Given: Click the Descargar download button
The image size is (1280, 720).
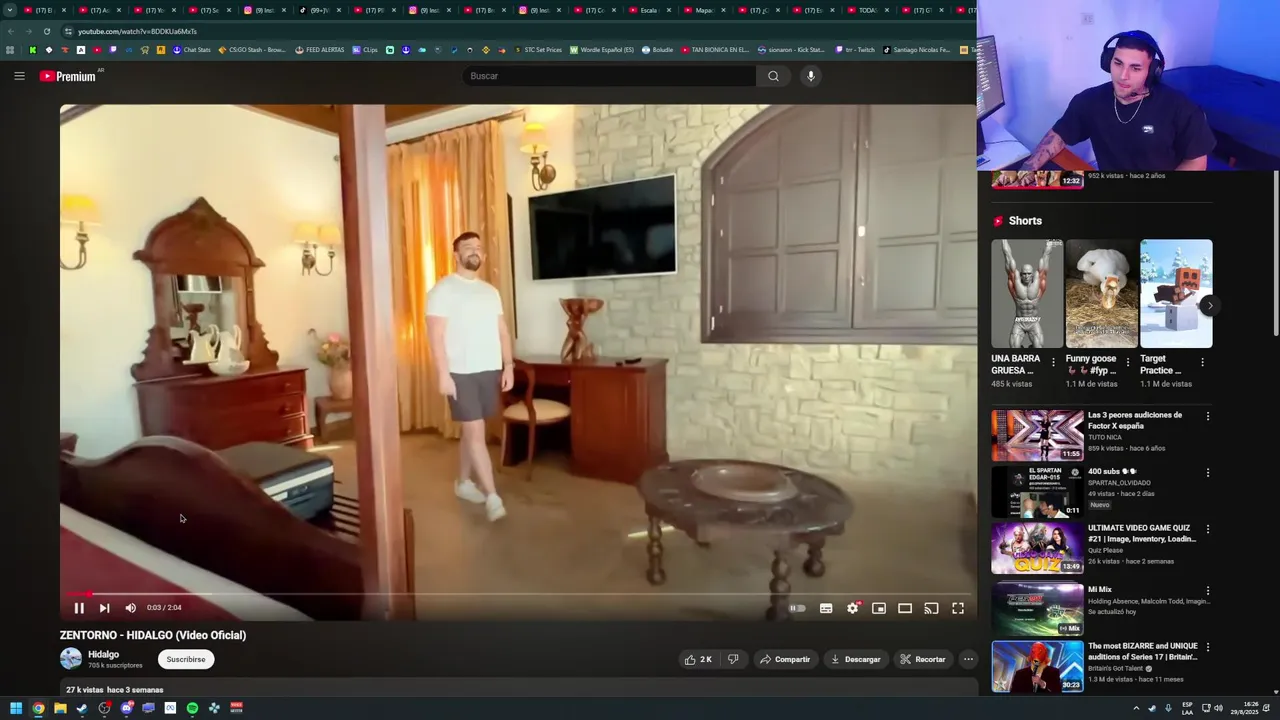Looking at the screenshot, I should (x=856, y=660).
